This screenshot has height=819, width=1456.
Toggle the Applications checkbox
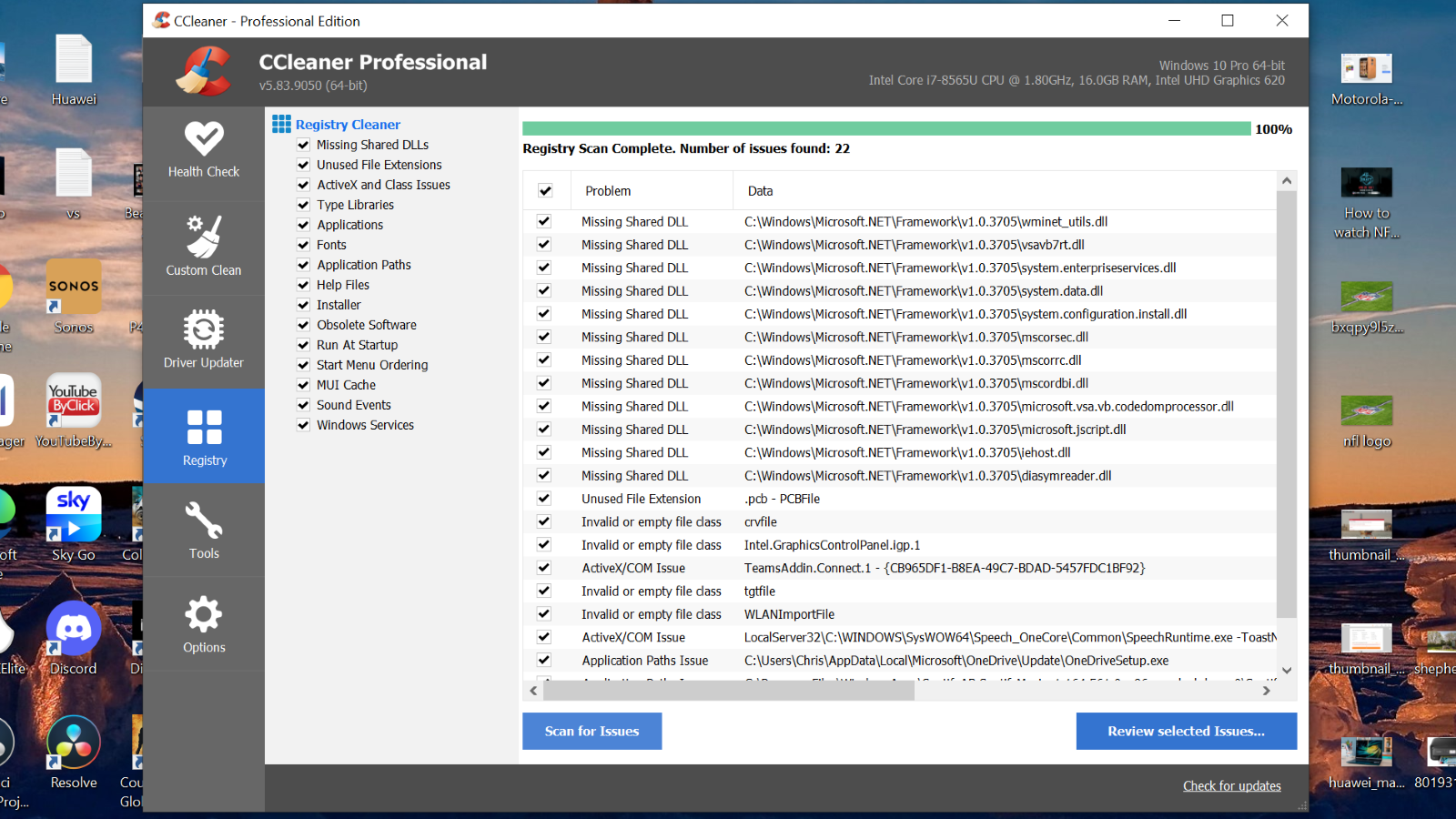click(x=303, y=225)
